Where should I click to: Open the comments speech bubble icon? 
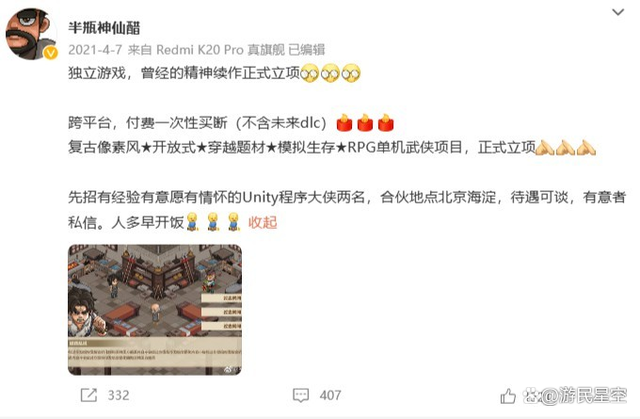(x=301, y=395)
